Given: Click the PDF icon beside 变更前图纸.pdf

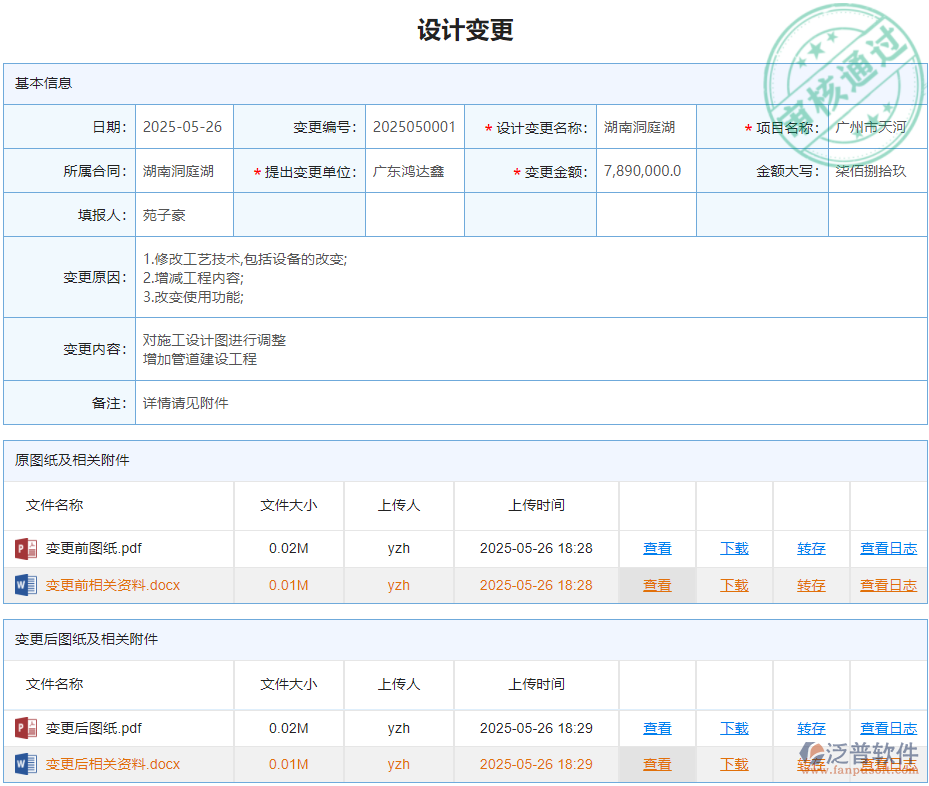Looking at the screenshot, I should 26,548.
